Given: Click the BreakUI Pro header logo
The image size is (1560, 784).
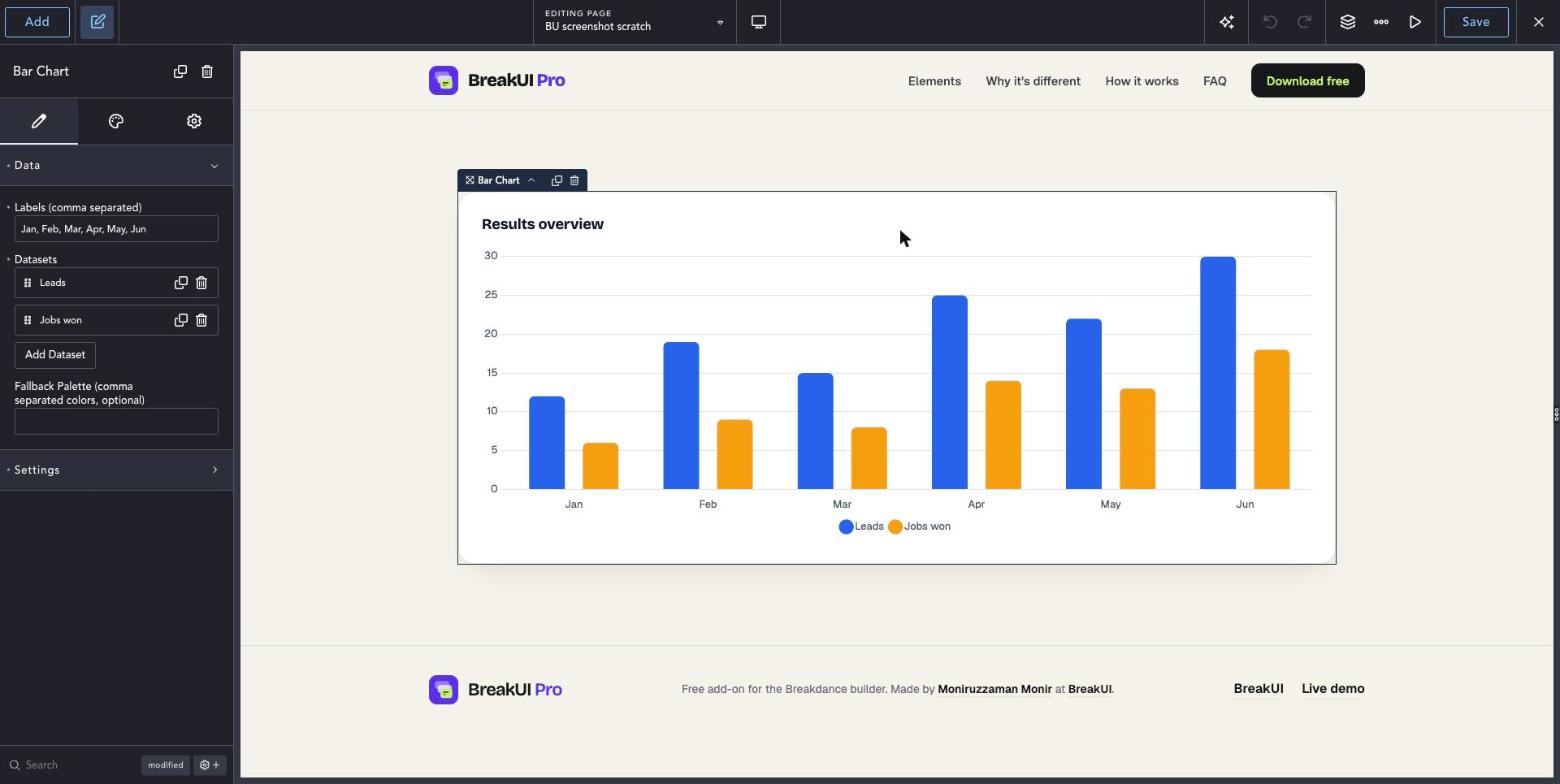Looking at the screenshot, I should 497,81.
